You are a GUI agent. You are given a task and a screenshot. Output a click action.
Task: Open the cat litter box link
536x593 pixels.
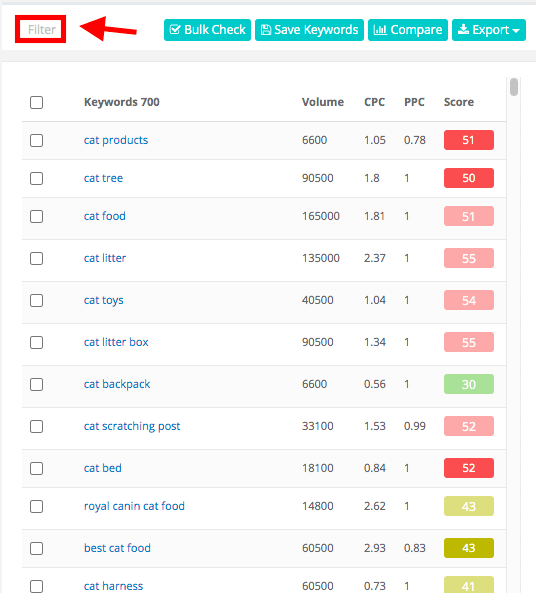coord(116,342)
